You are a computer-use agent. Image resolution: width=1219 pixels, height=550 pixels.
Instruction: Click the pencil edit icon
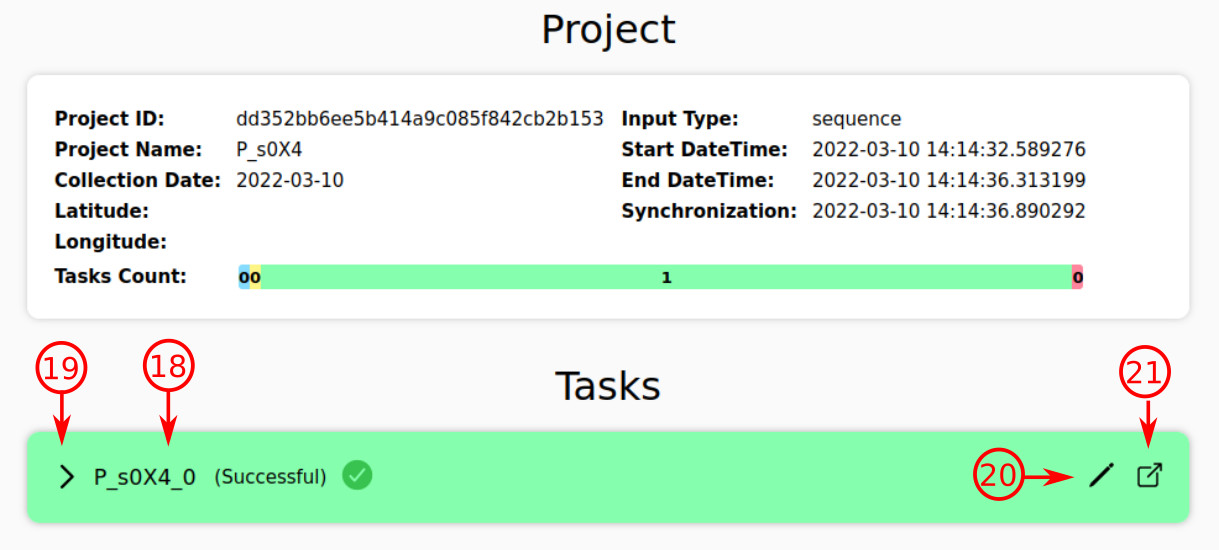(x=1101, y=477)
